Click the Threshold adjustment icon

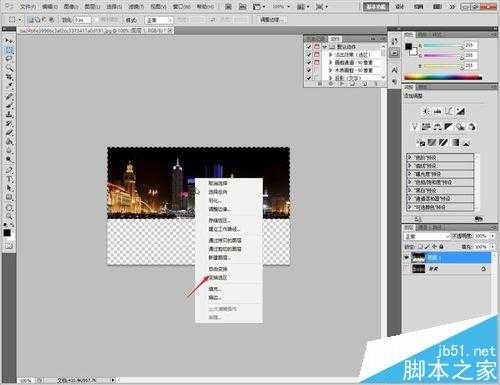tap(443, 143)
